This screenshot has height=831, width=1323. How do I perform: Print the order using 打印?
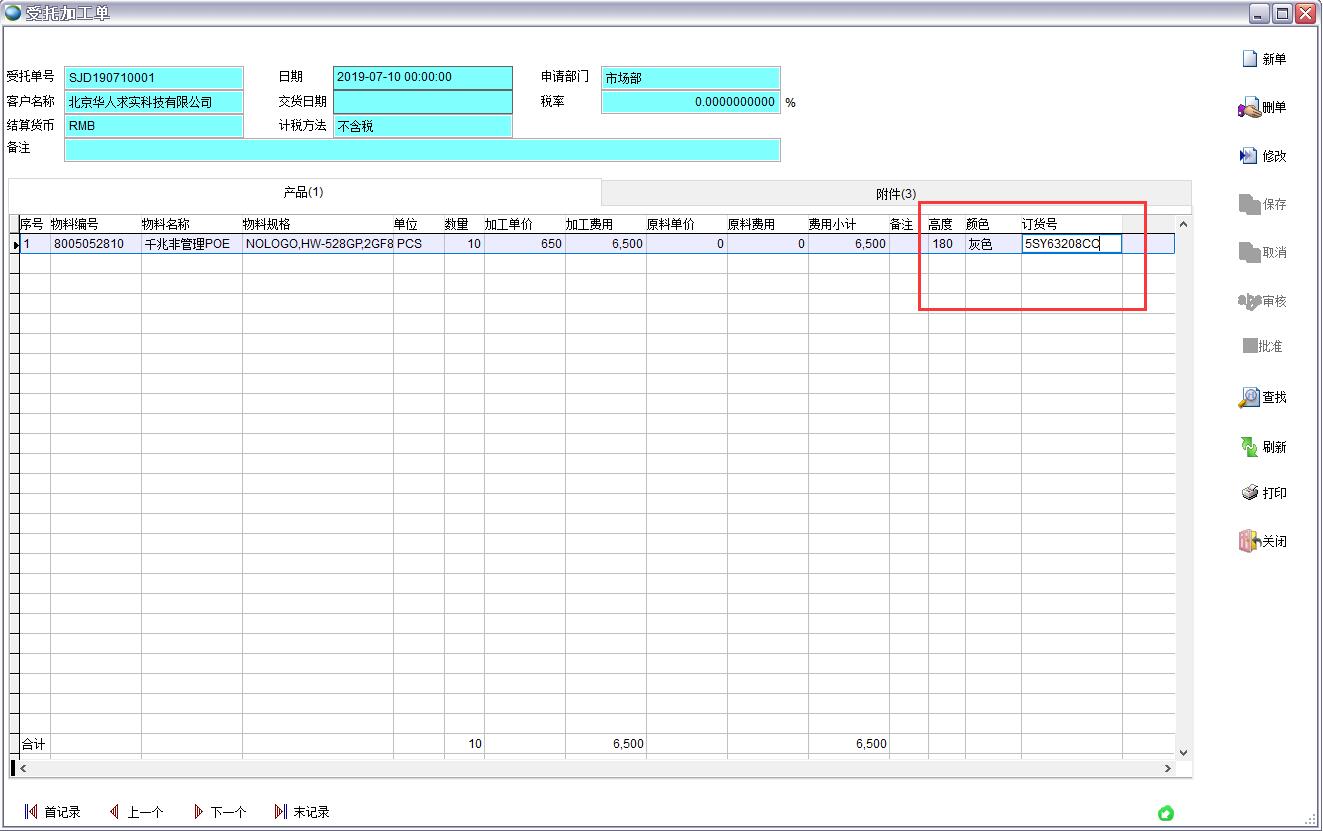1249,493
